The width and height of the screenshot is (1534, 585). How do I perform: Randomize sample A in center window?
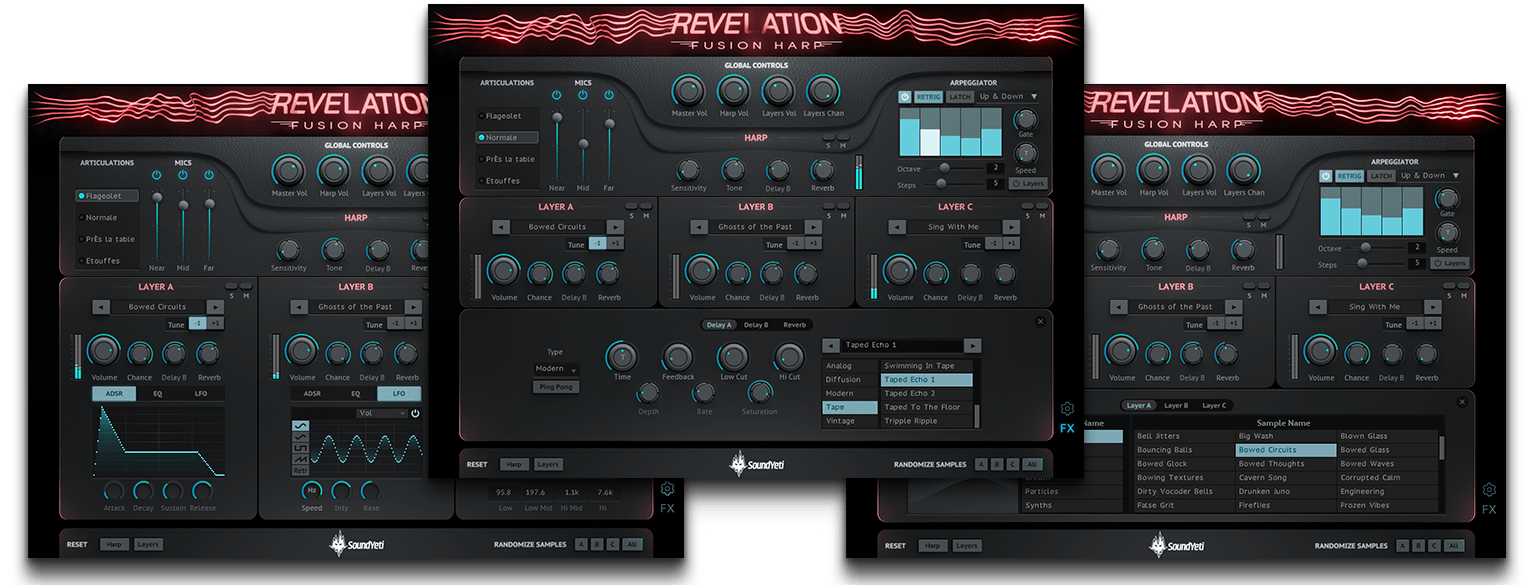click(980, 464)
